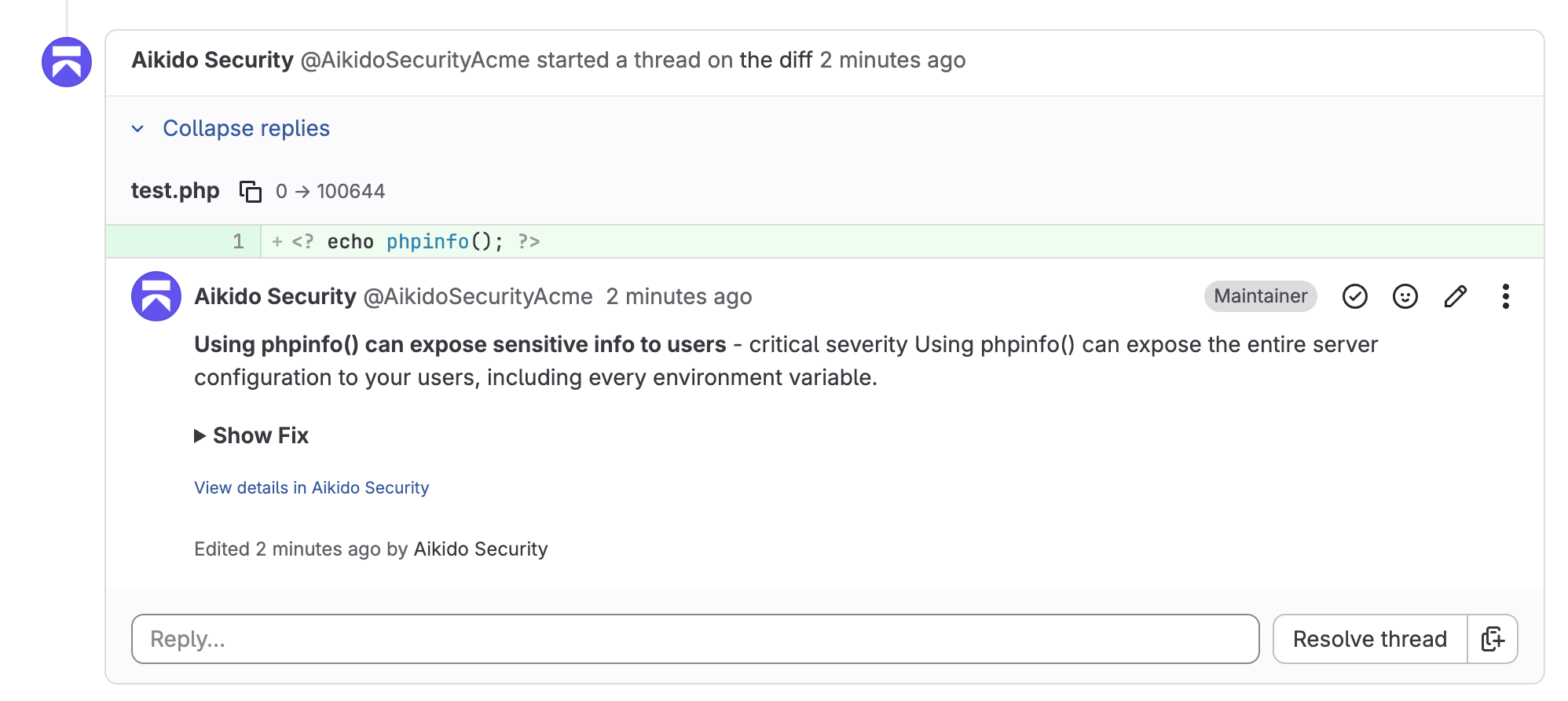Open Aikido Security in the "Edited by" note
This screenshot has width=1568, height=701.
click(x=480, y=549)
